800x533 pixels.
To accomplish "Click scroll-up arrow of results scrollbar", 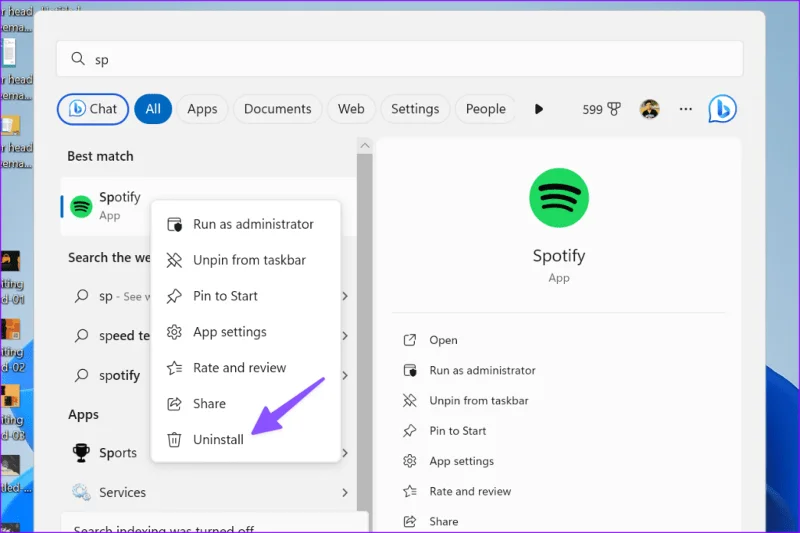I will [365, 146].
